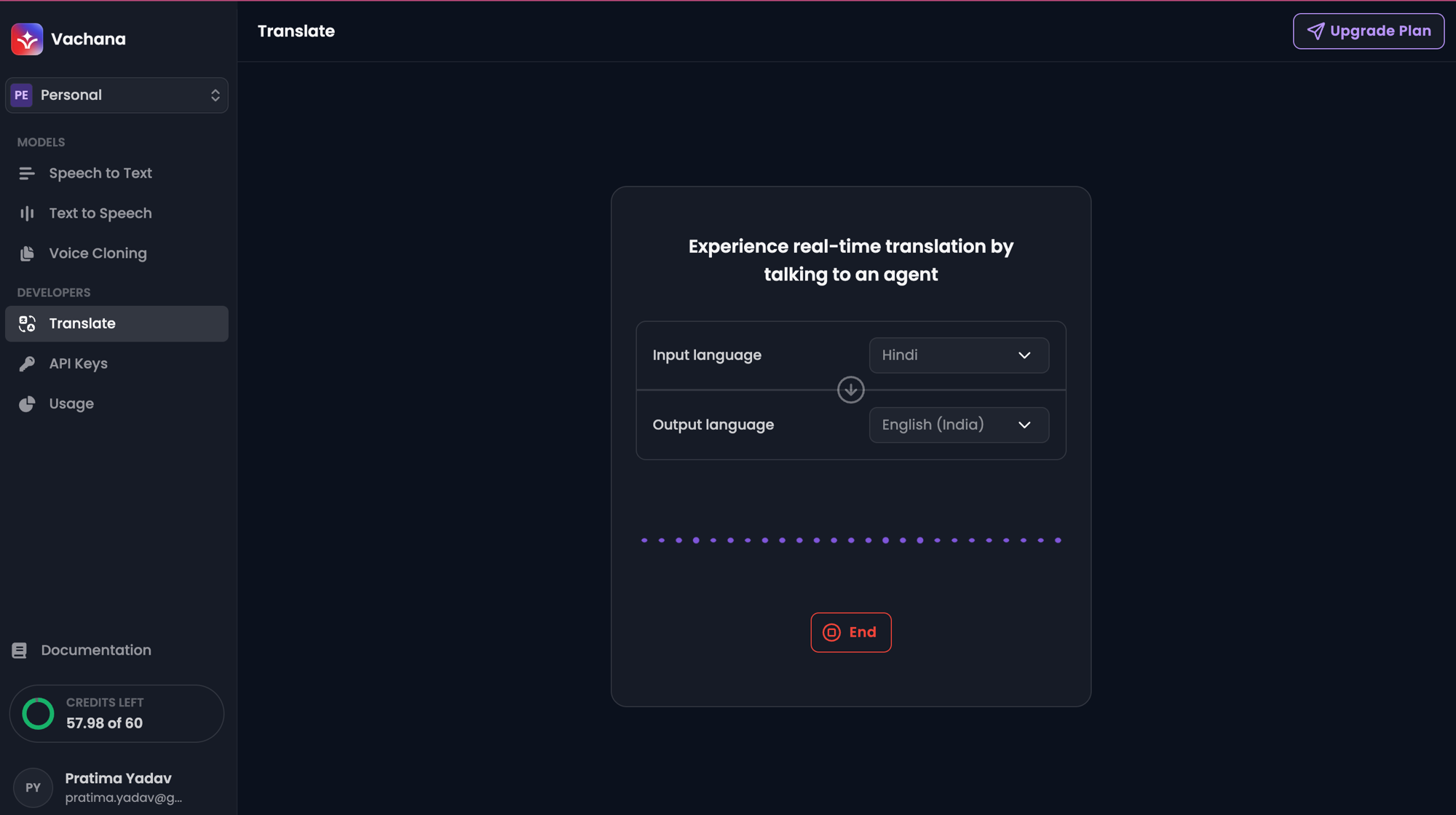
Task: Open the Personal workspace switcher
Action: (x=116, y=95)
